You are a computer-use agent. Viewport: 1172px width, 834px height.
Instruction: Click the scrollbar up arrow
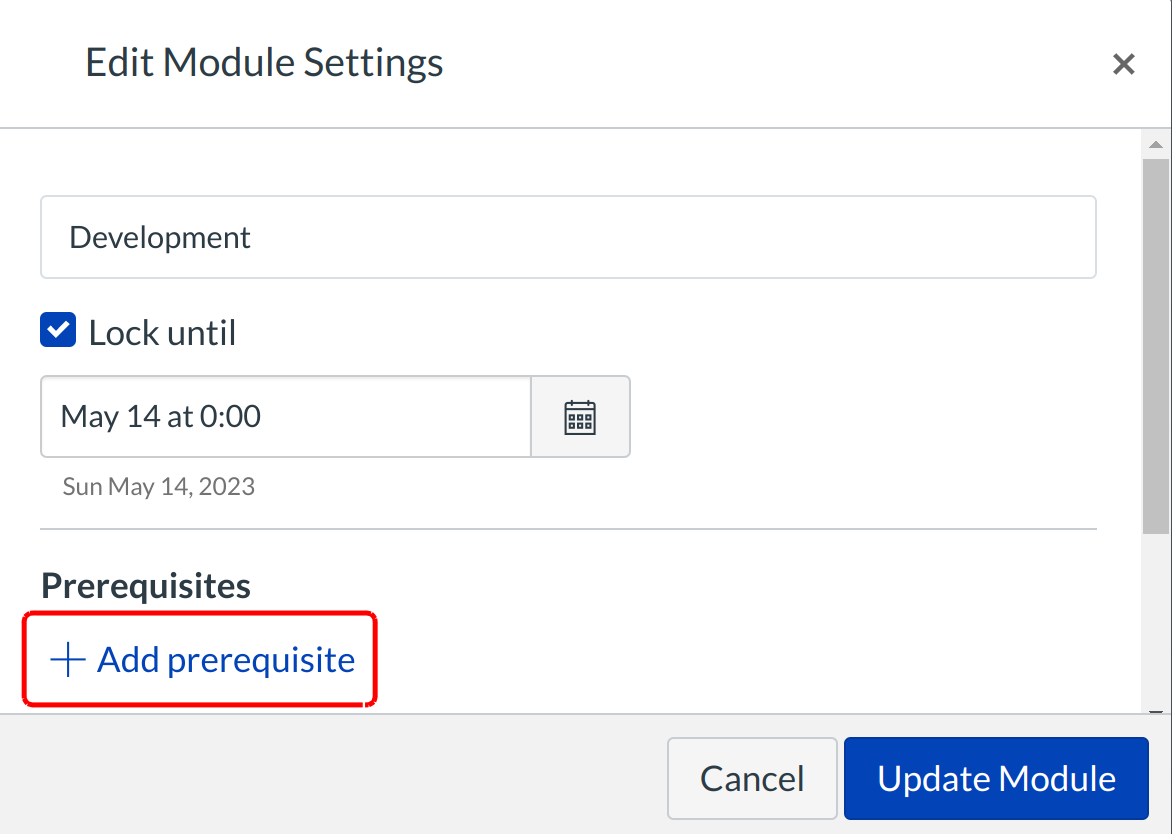pos(1155,146)
